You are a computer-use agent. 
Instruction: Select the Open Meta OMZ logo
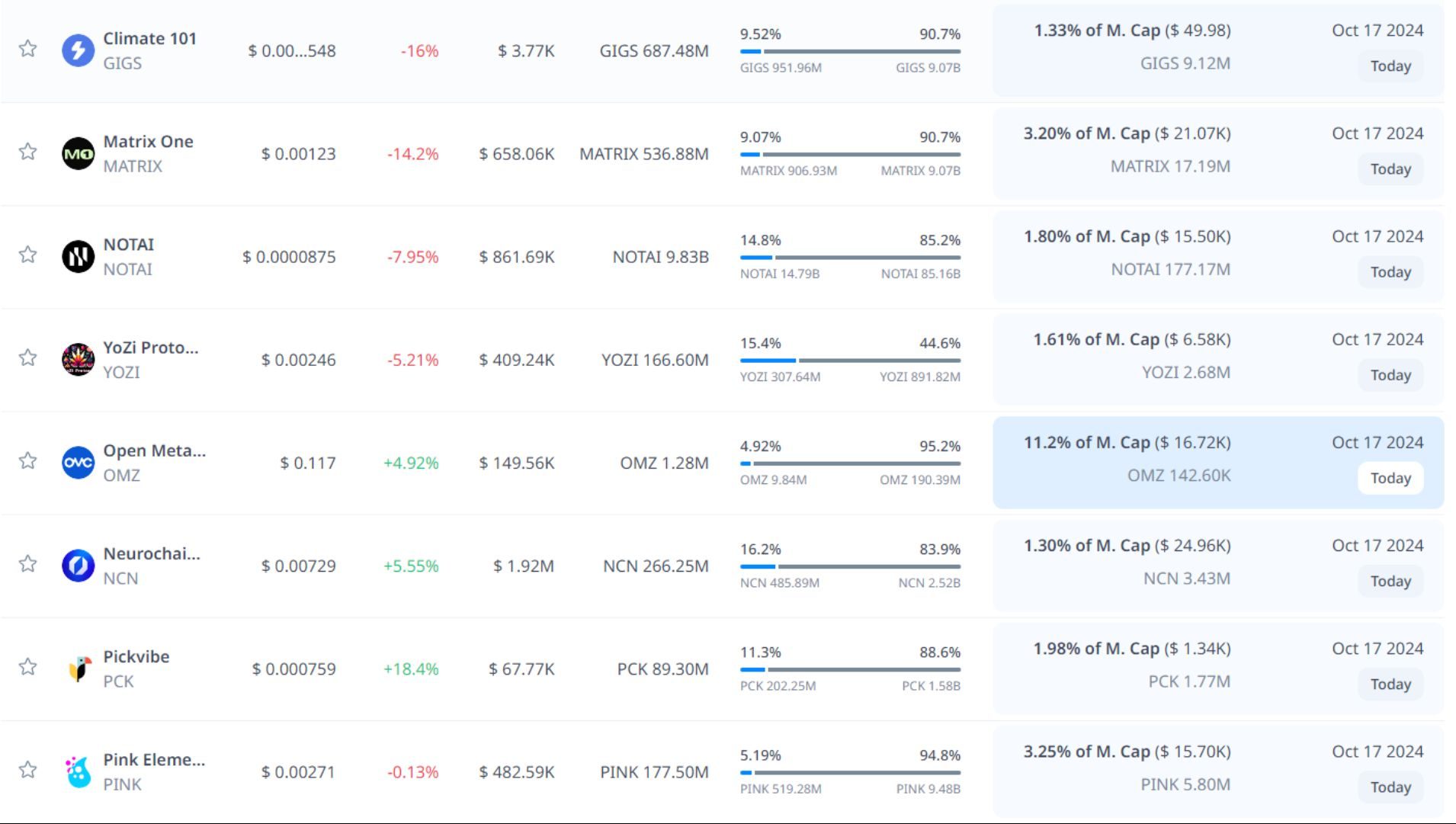[x=78, y=463]
